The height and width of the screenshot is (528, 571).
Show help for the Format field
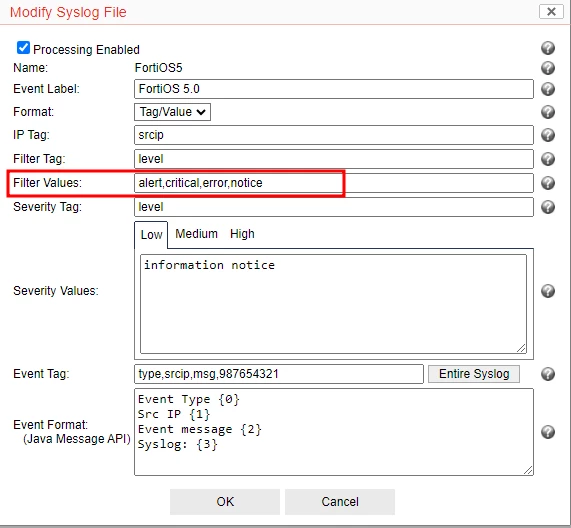click(548, 112)
